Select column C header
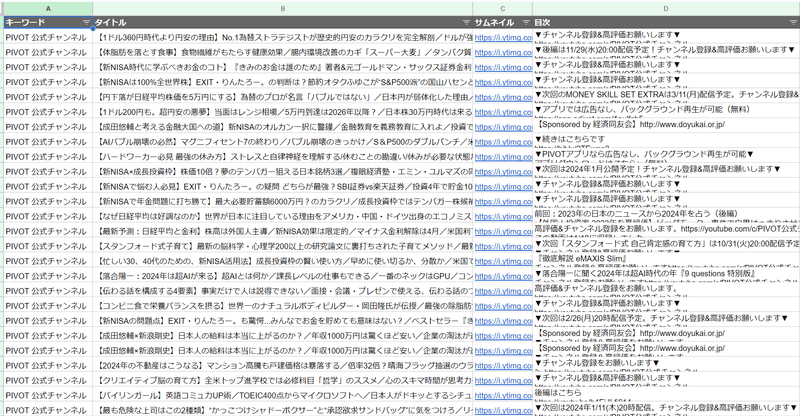This screenshot has height=416, width=800. click(502, 7)
